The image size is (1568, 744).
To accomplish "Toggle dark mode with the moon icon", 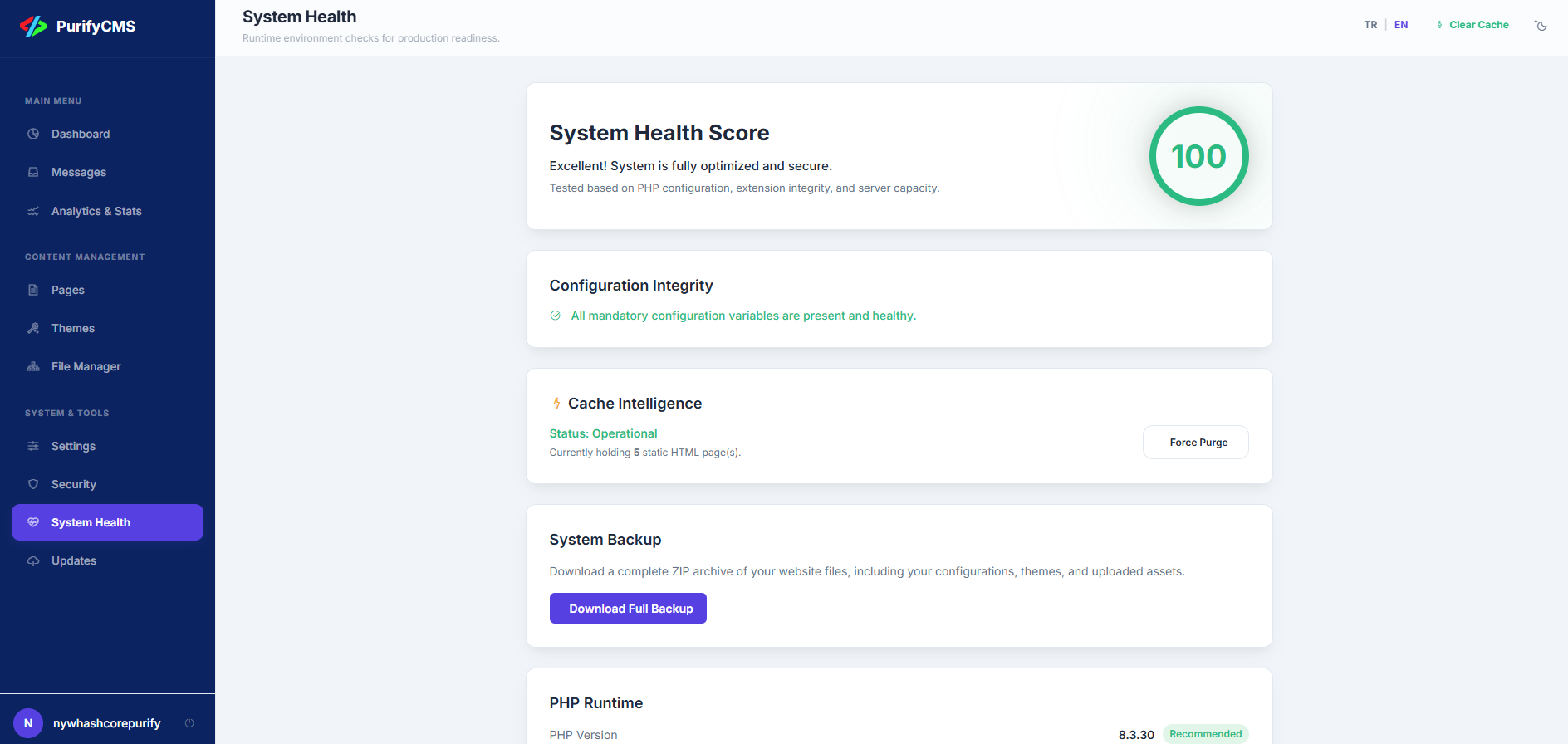I will (x=1541, y=26).
